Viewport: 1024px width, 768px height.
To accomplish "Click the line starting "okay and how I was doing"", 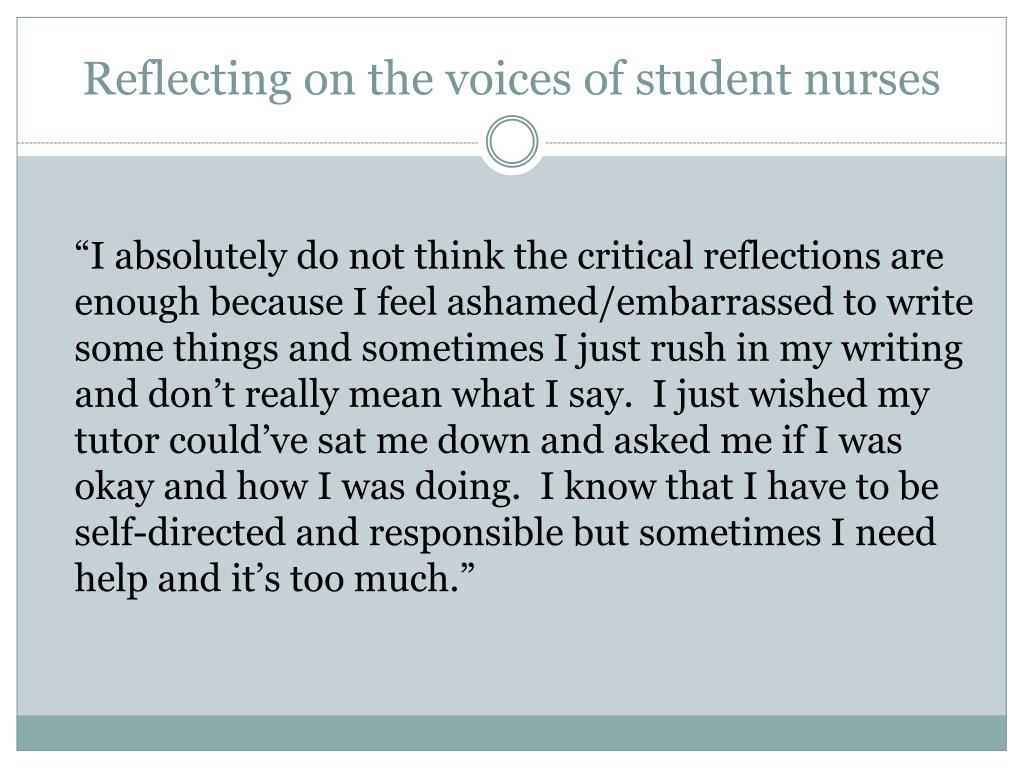I will [x=507, y=487].
